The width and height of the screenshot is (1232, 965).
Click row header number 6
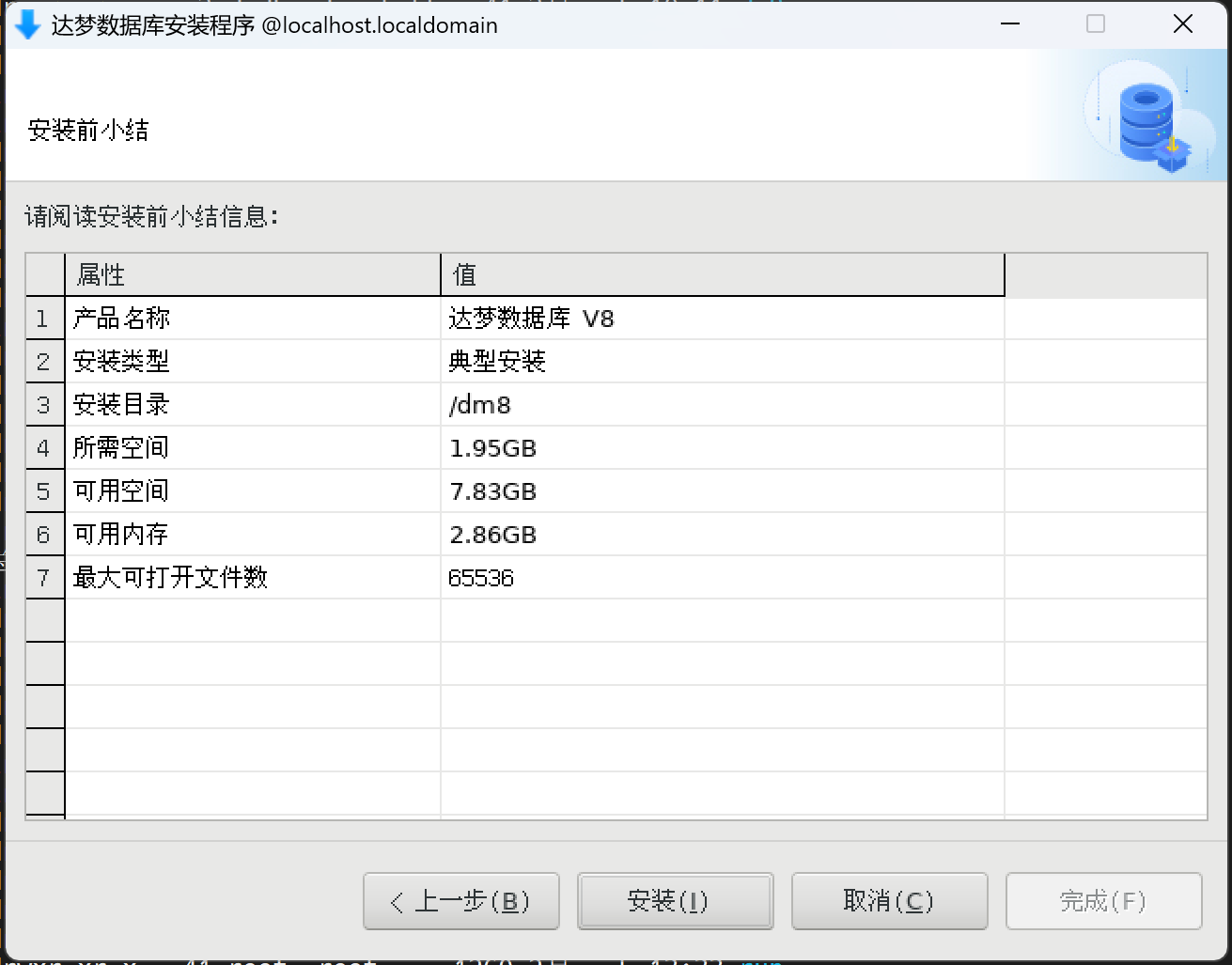point(44,535)
